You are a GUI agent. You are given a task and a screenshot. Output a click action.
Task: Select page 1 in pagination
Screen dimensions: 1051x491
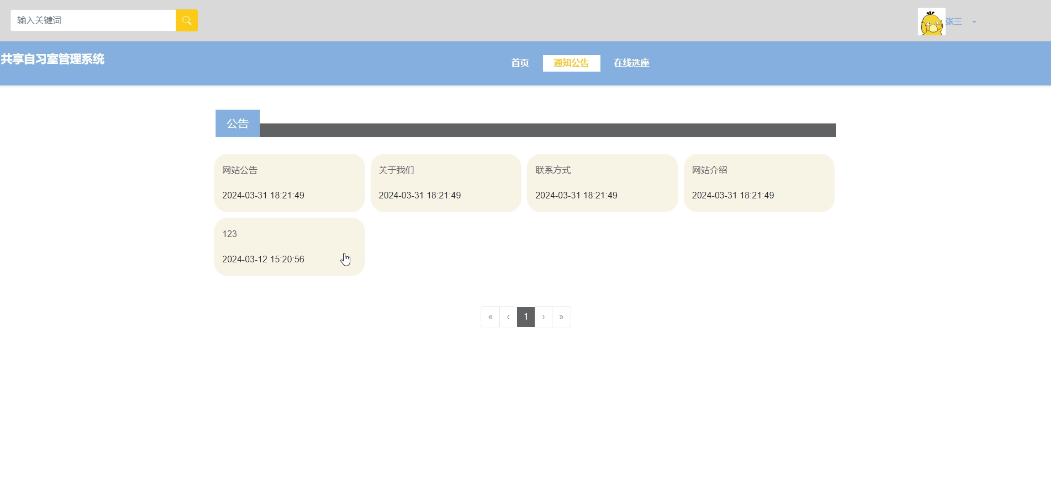(x=526, y=317)
